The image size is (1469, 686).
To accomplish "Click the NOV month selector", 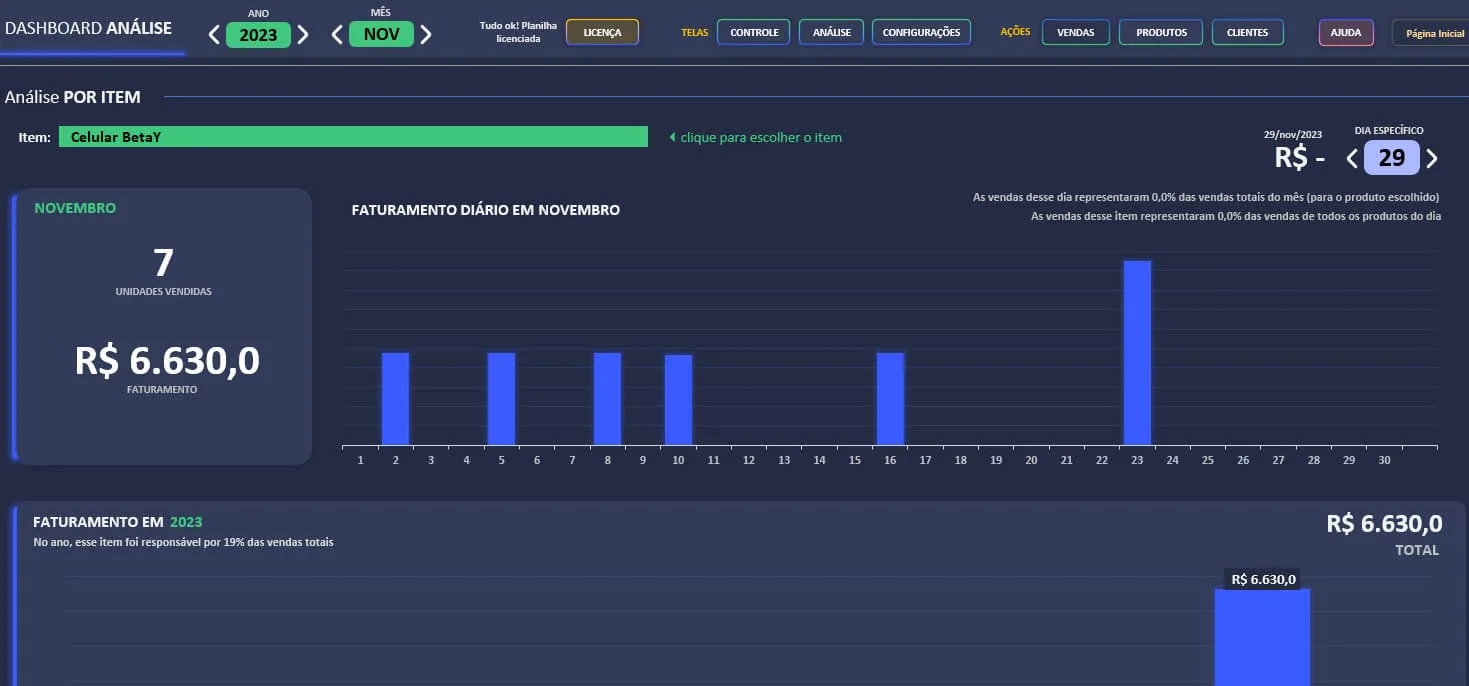I will coord(381,34).
